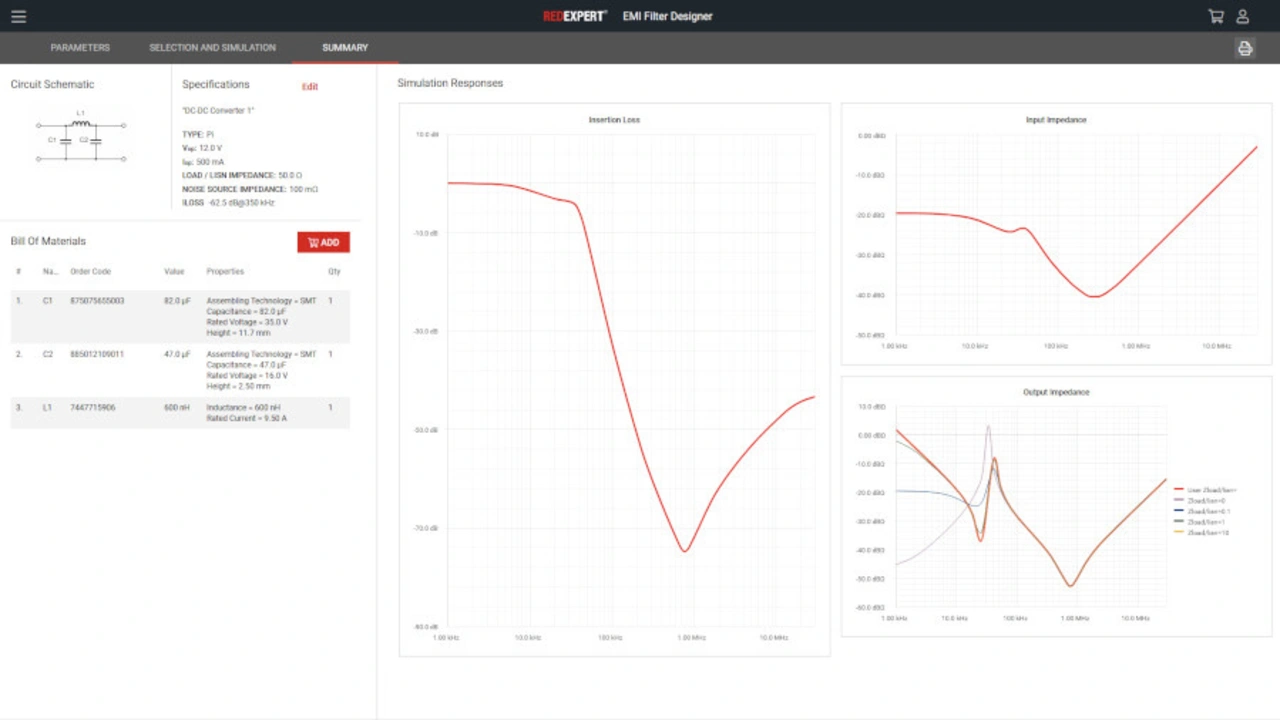Open the user account icon

pyautogui.click(x=1242, y=16)
